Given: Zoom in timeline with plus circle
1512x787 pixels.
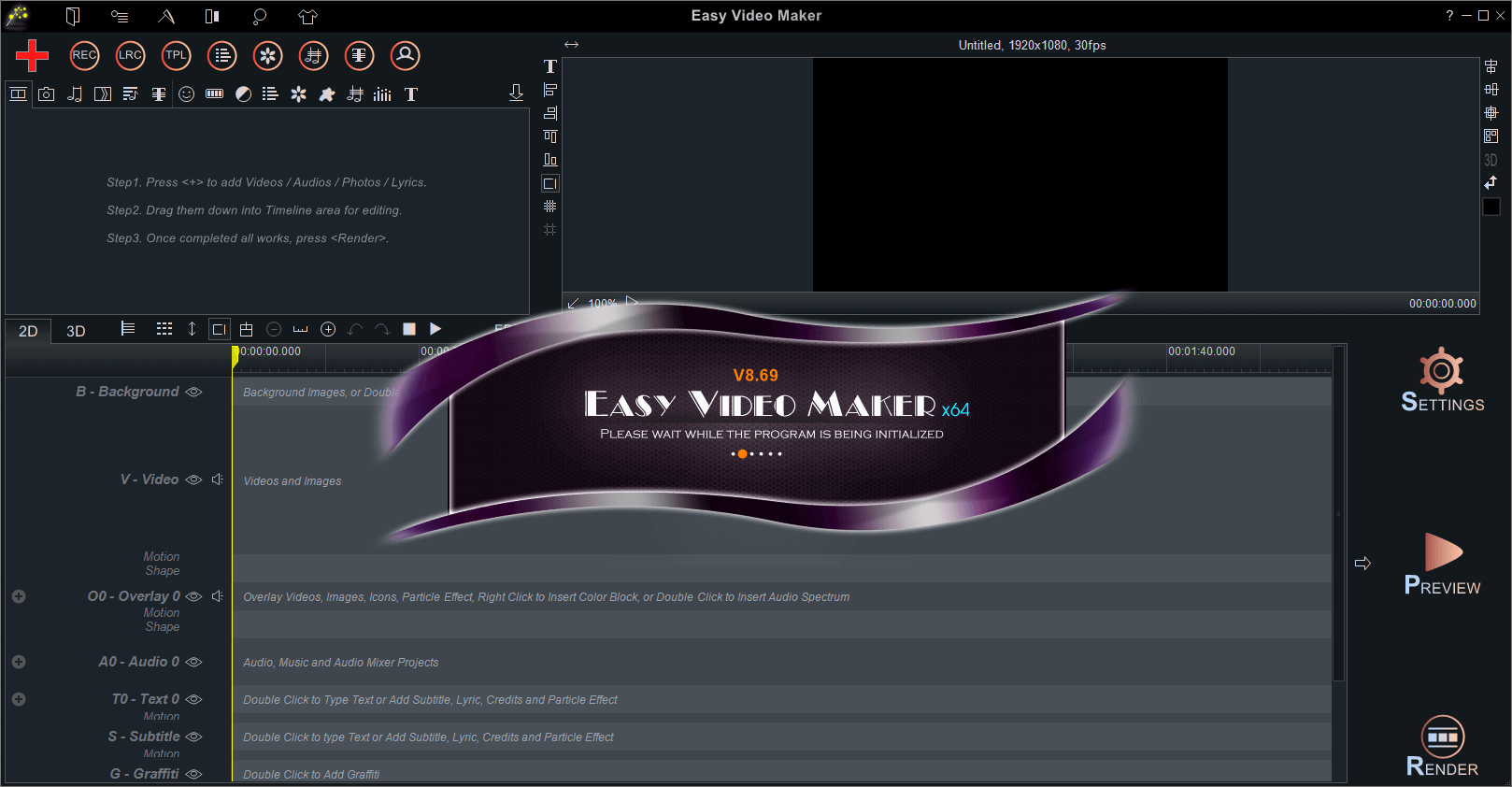Looking at the screenshot, I should coord(328,329).
